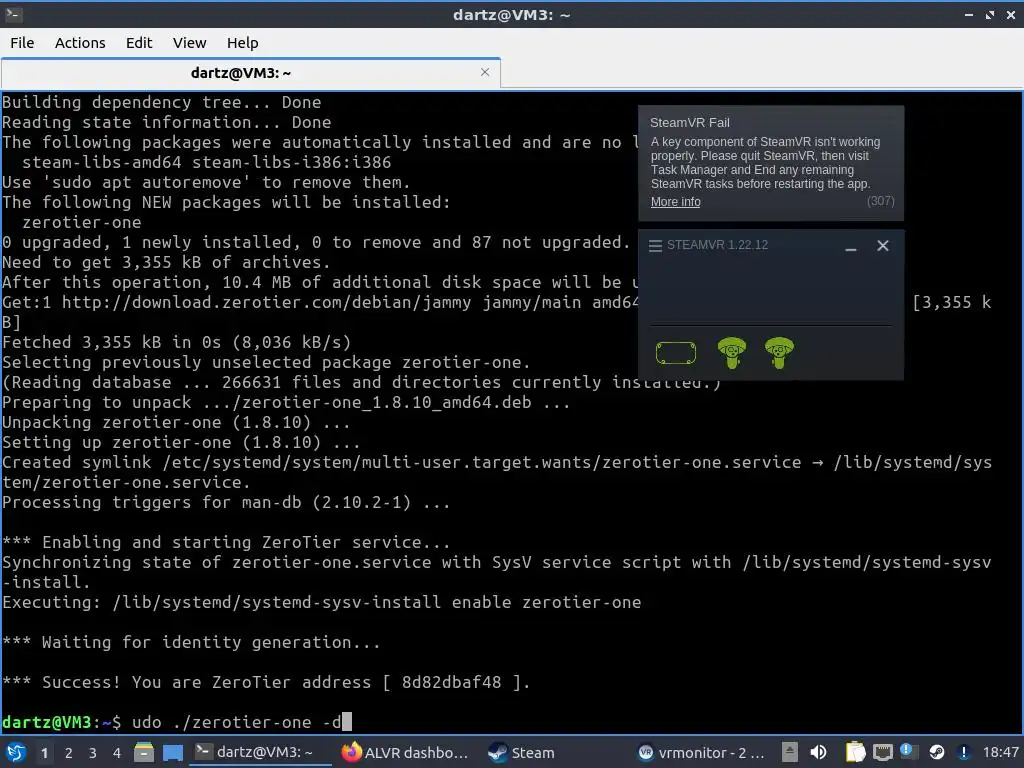Open the File menu
1024x768 pixels.
coord(22,42)
